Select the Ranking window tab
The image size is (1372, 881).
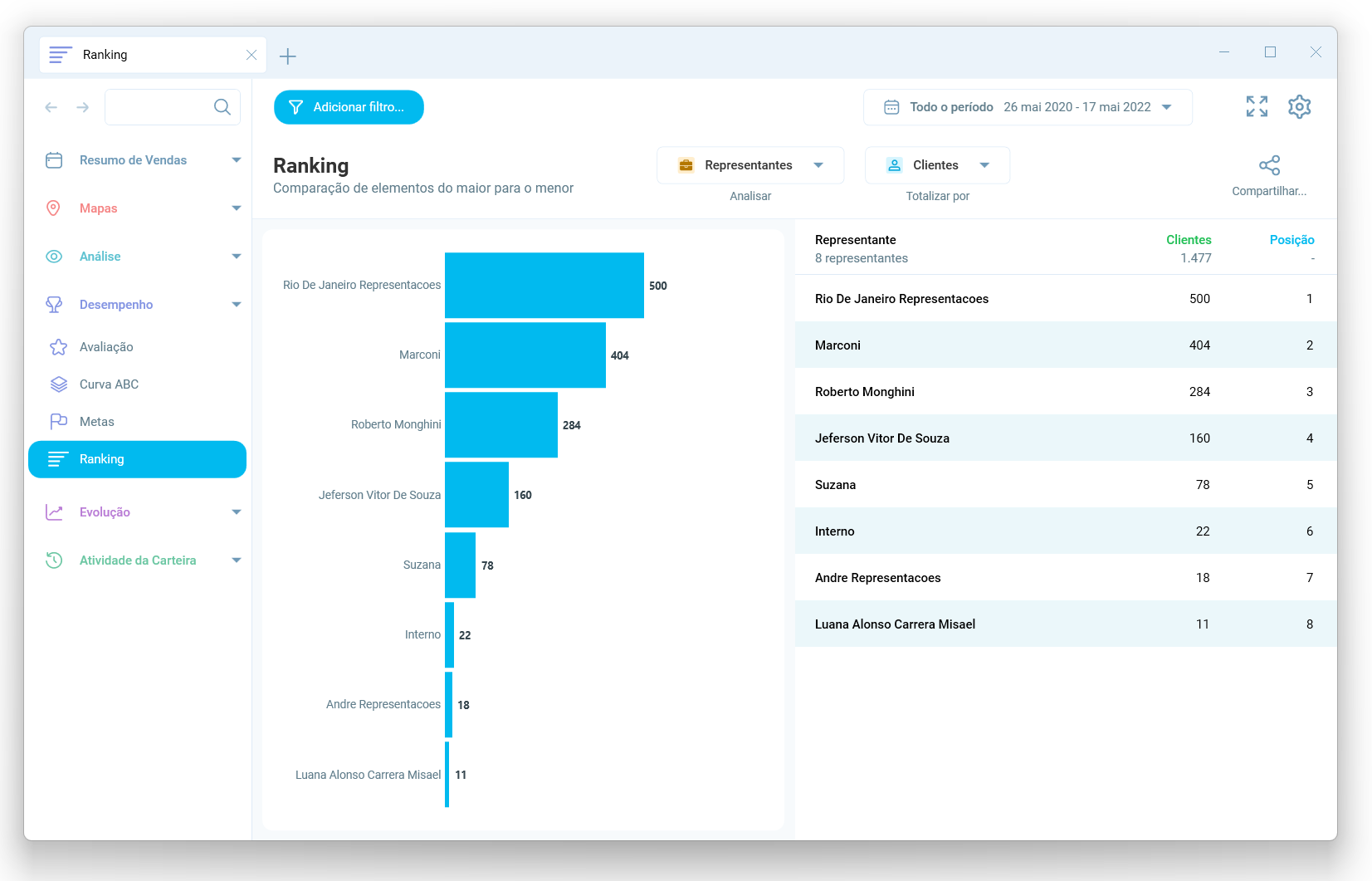pyautogui.click(x=153, y=55)
